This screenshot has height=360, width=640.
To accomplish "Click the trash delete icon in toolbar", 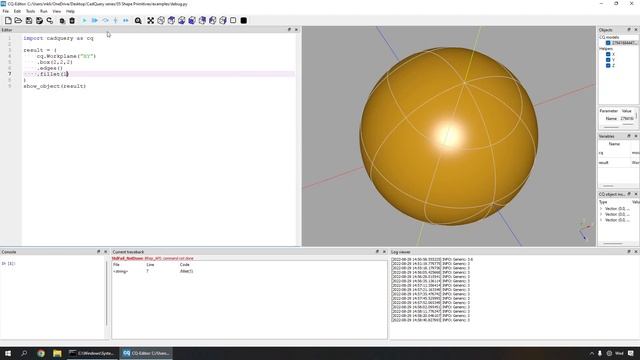I will (72, 20).
